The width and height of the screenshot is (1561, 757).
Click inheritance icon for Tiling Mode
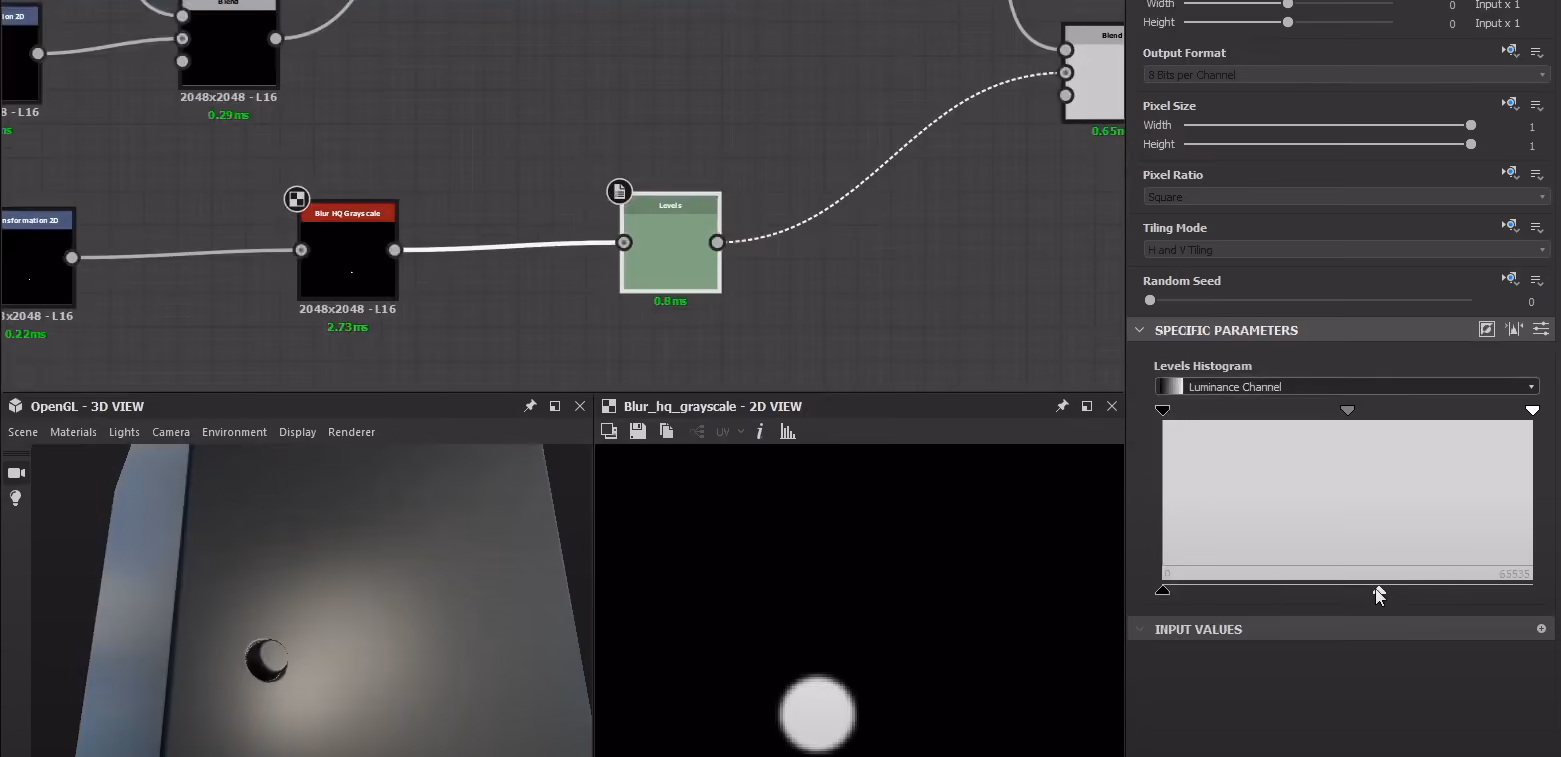pos(1510,226)
